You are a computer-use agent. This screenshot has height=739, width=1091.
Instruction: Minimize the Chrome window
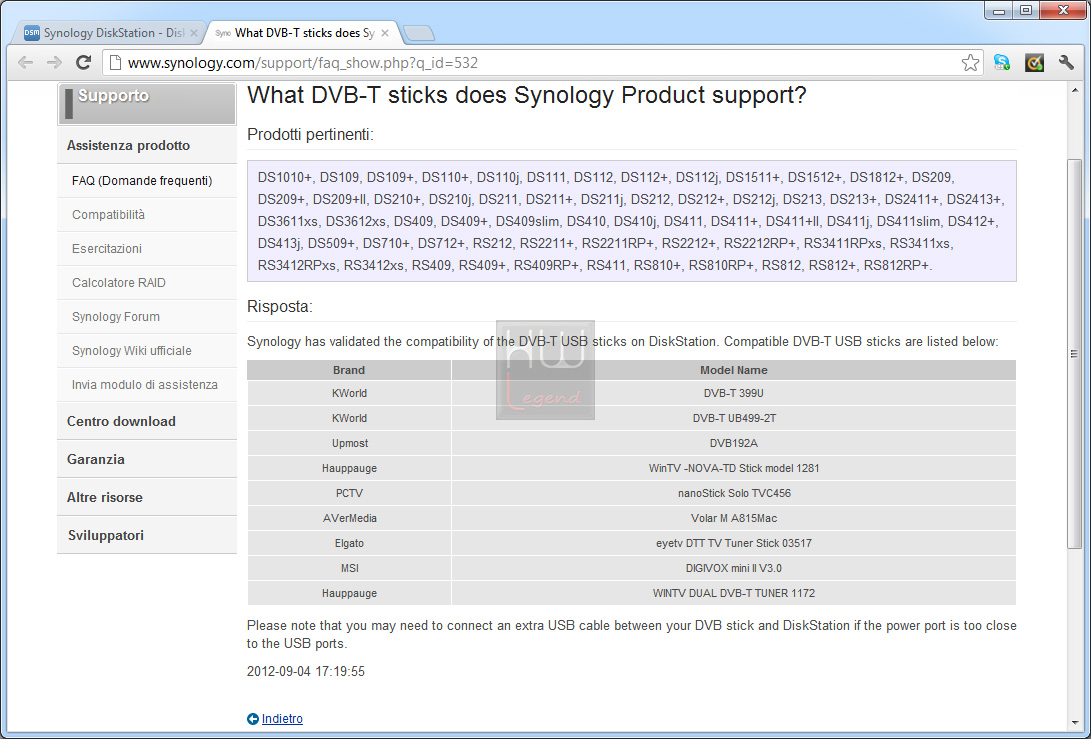click(x=999, y=11)
